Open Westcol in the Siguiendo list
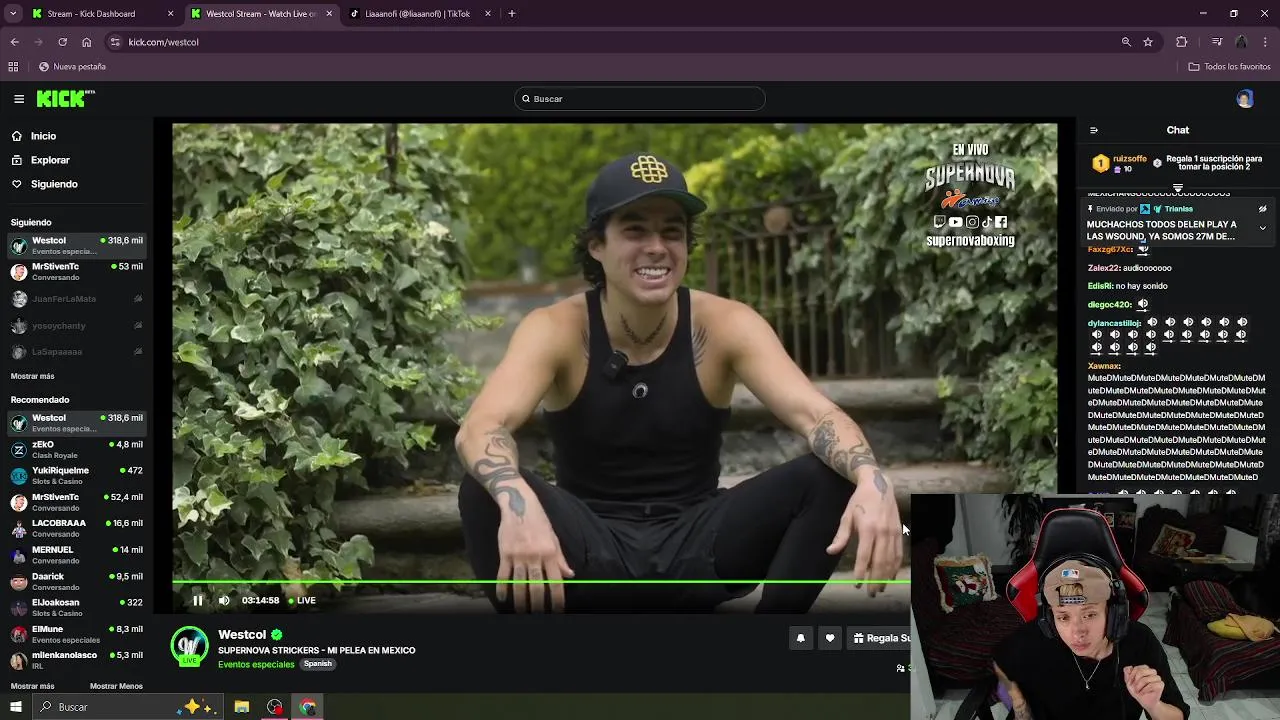The image size is (1280, 720). (76, 245)
